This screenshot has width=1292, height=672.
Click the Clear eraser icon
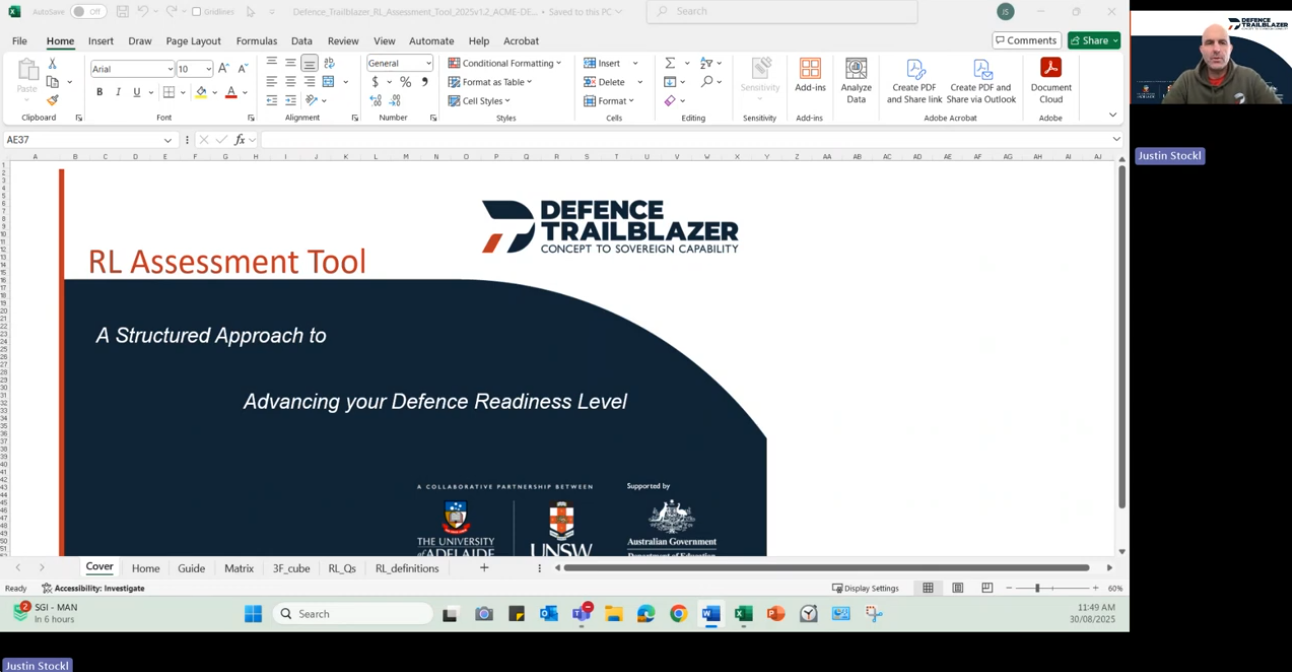(x=670, y=101)
